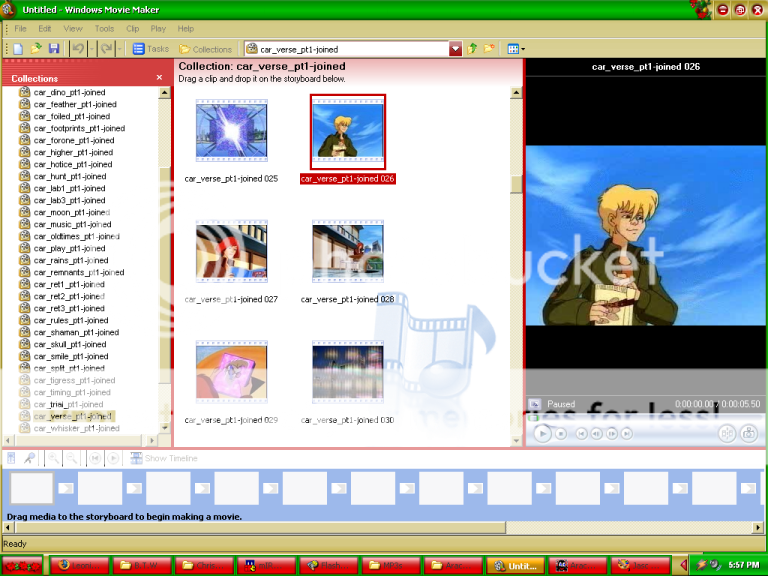
Task: Open the Tools menu
Action: (104, 29)
